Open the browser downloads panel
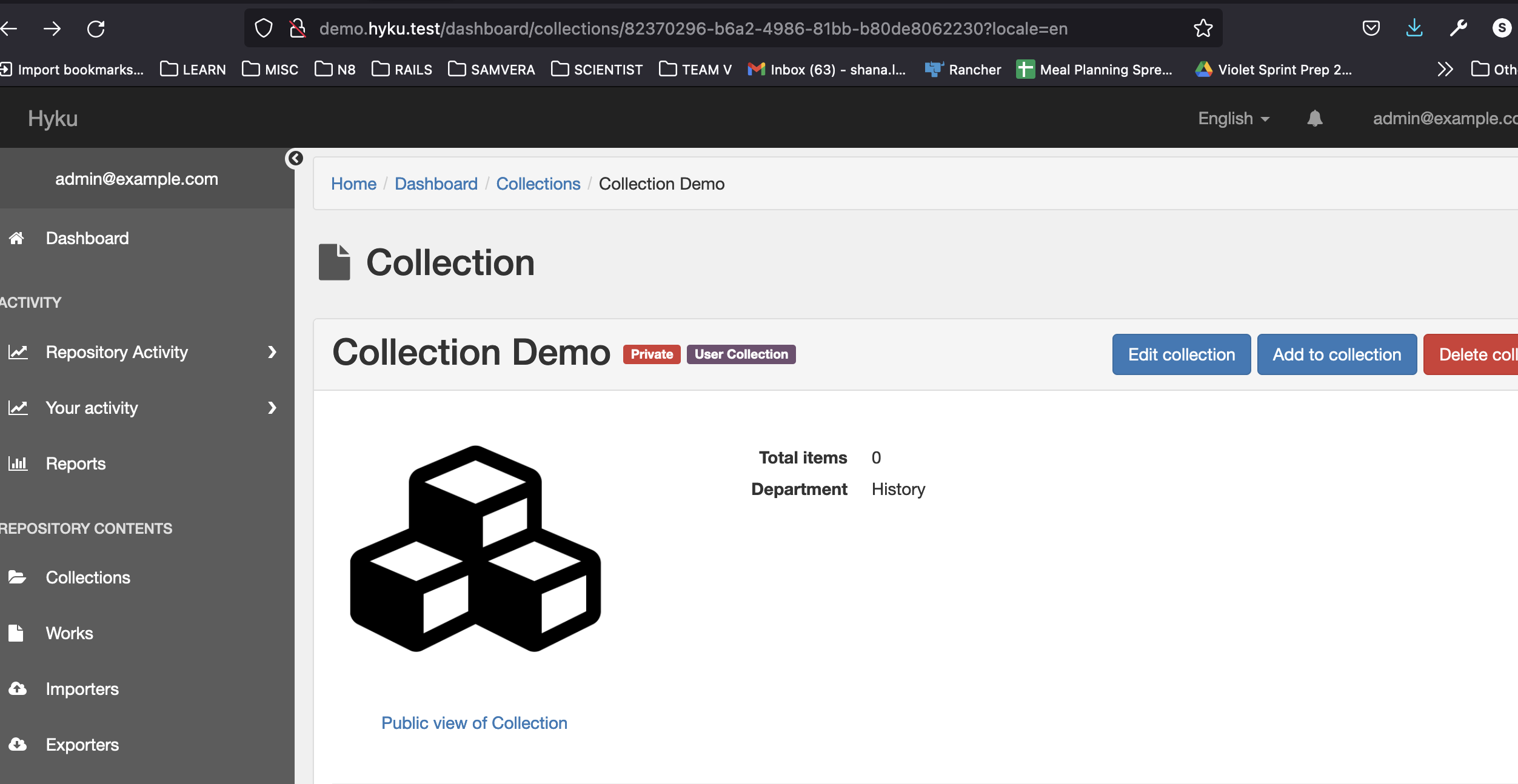 (1414, 28)
